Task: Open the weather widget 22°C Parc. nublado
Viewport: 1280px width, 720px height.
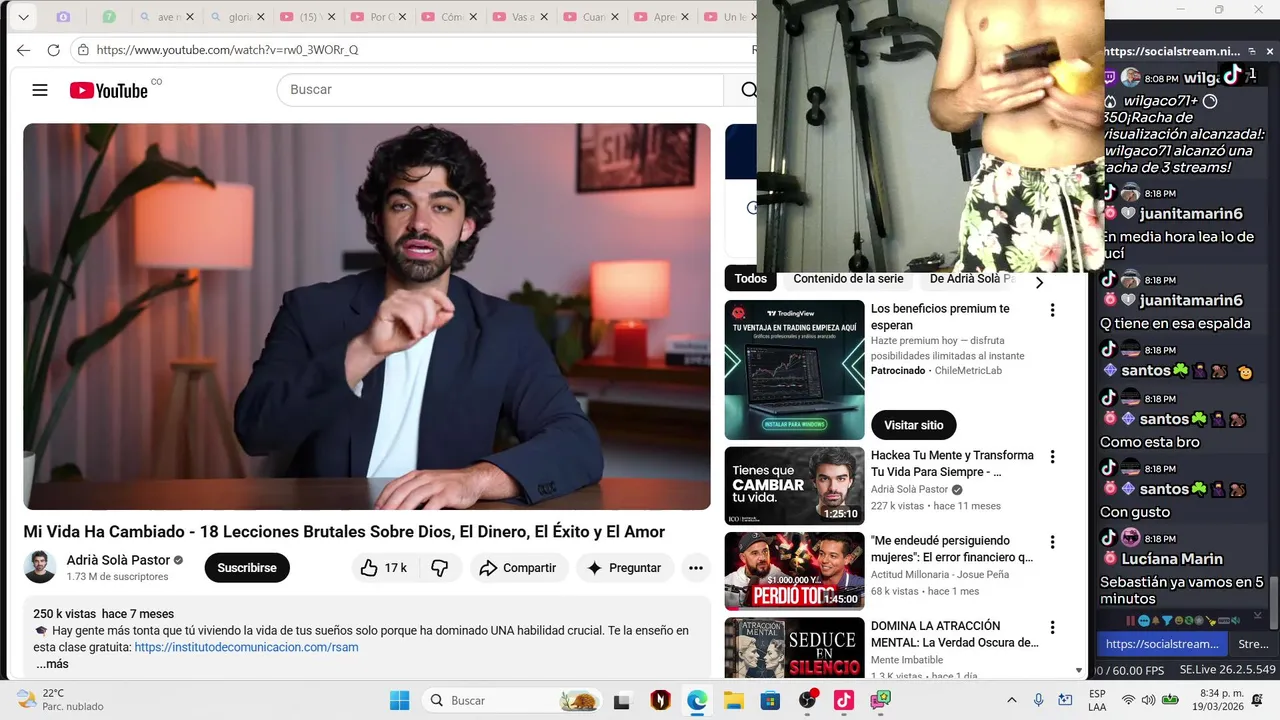Action: (60, 700)
